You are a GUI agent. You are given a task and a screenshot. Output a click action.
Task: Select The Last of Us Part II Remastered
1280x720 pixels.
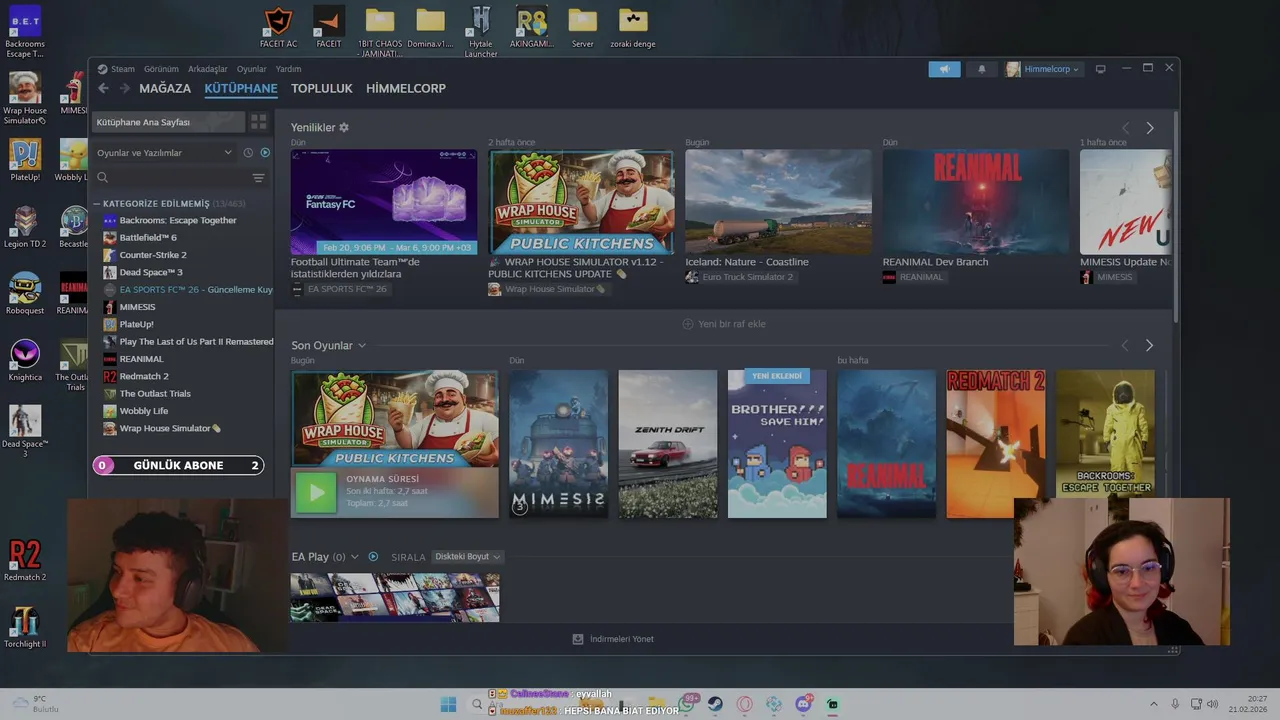pyautogui.click(x=188, y=341)
